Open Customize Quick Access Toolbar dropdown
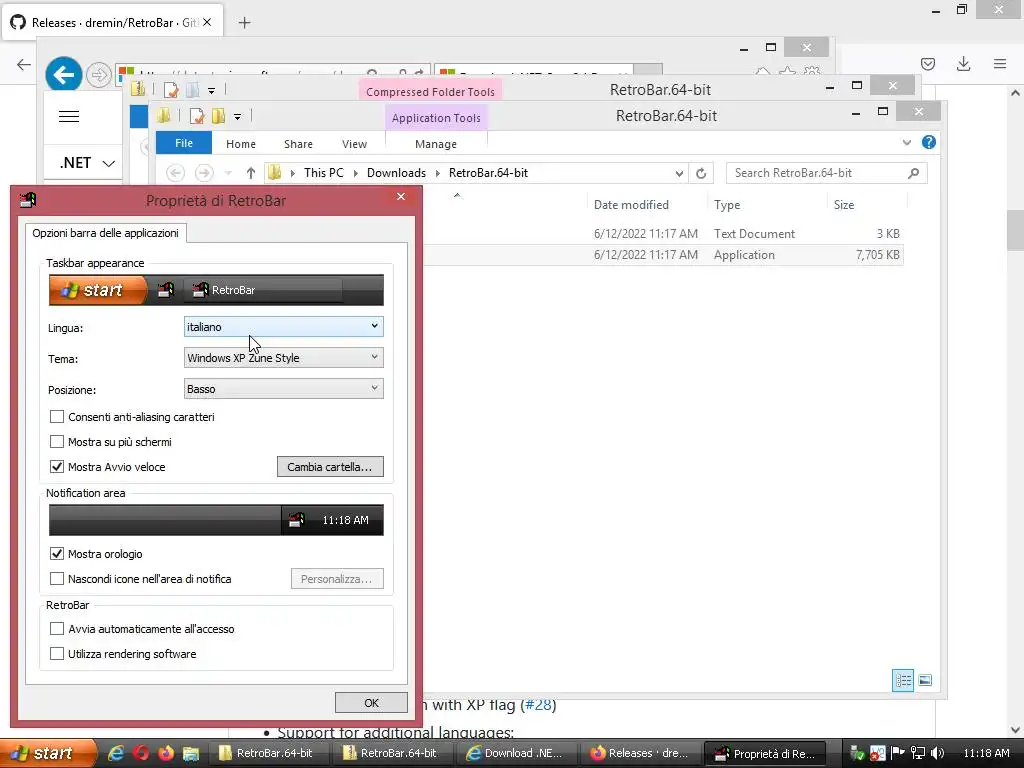This screenshot has height=768, width=1024. 237,117
